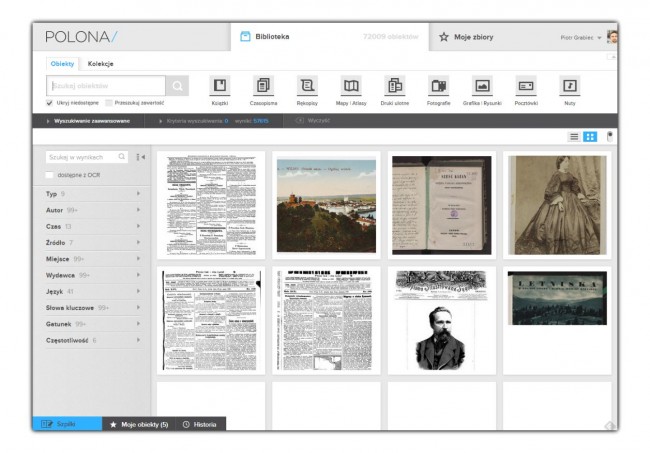Expand the Źródło filter
650x453 pixels.
coord(92,242)
